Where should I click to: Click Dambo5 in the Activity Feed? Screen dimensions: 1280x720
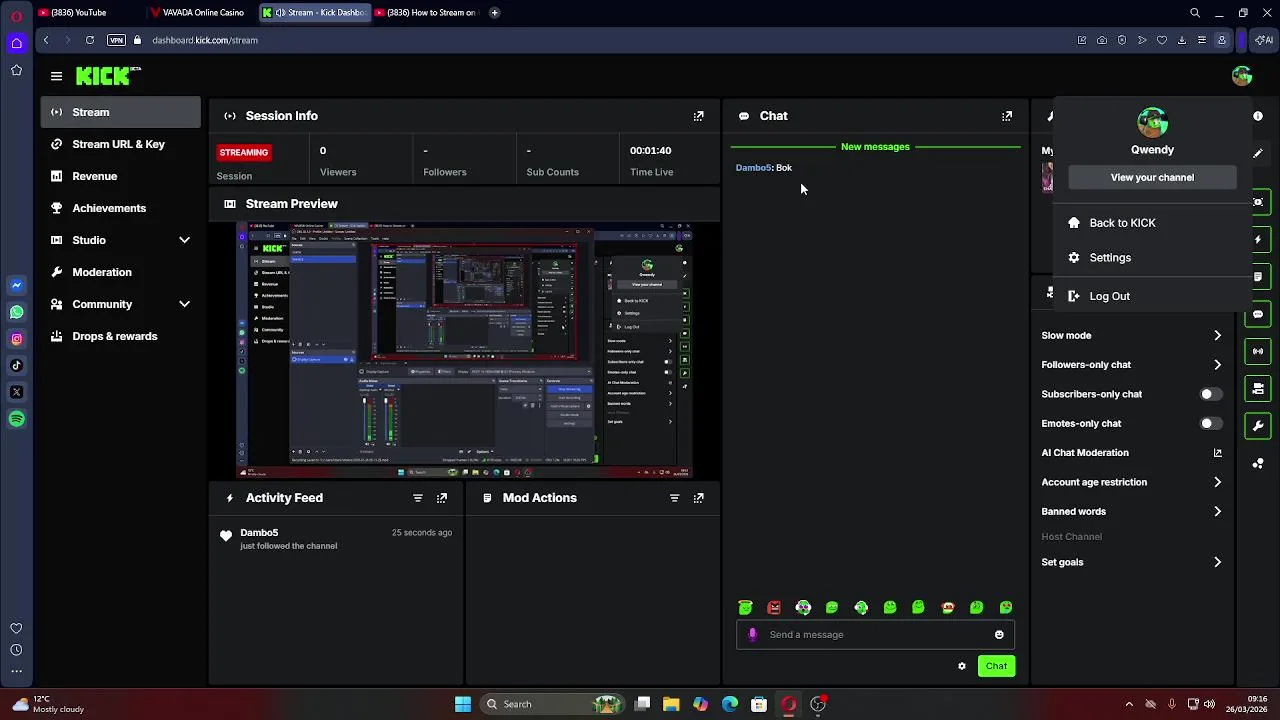tap(259, 533)
